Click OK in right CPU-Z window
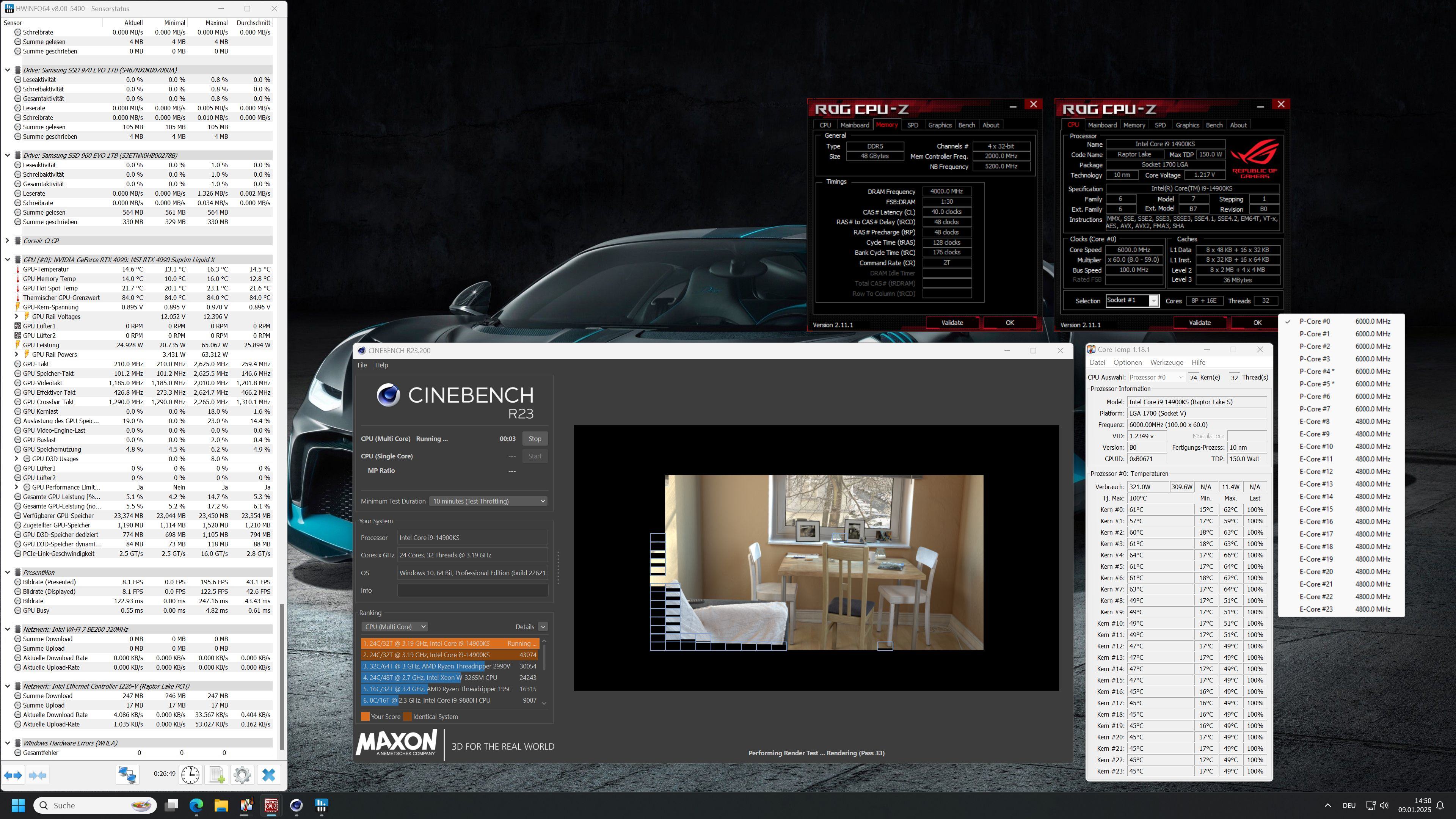The height and width of the screenshot is (819, 1456). pyautogui.click(x=1257, y=323)
